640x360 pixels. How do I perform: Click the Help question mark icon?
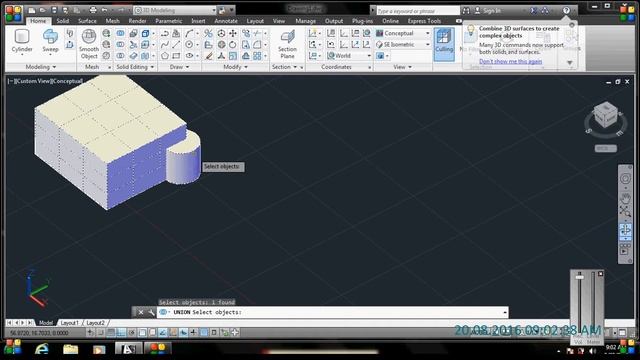coord(566,10)
